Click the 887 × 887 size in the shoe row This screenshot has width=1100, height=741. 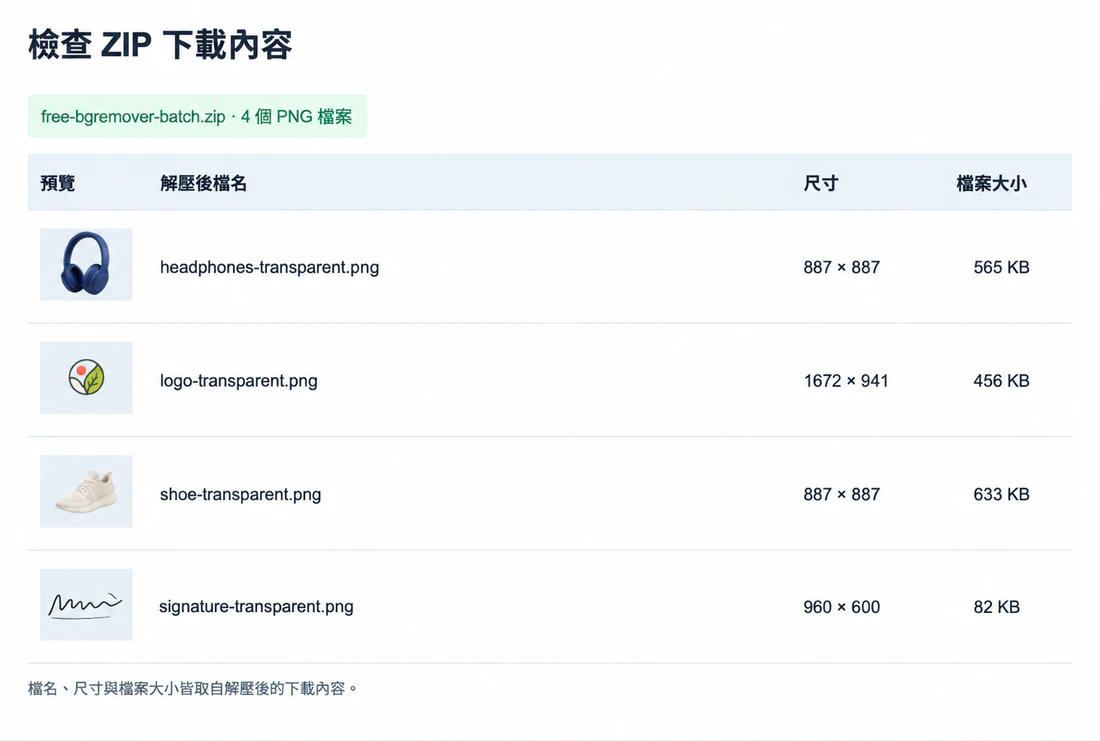click(x=842, y=495)
